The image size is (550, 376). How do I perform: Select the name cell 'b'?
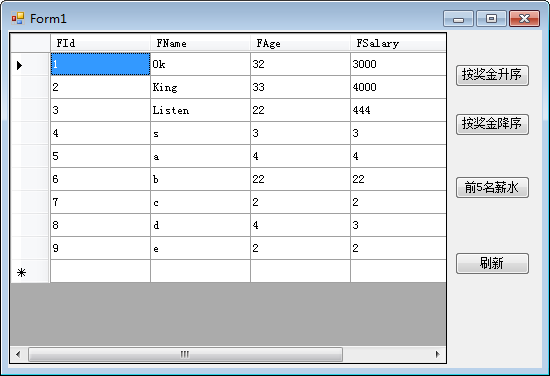coord(201,179)
